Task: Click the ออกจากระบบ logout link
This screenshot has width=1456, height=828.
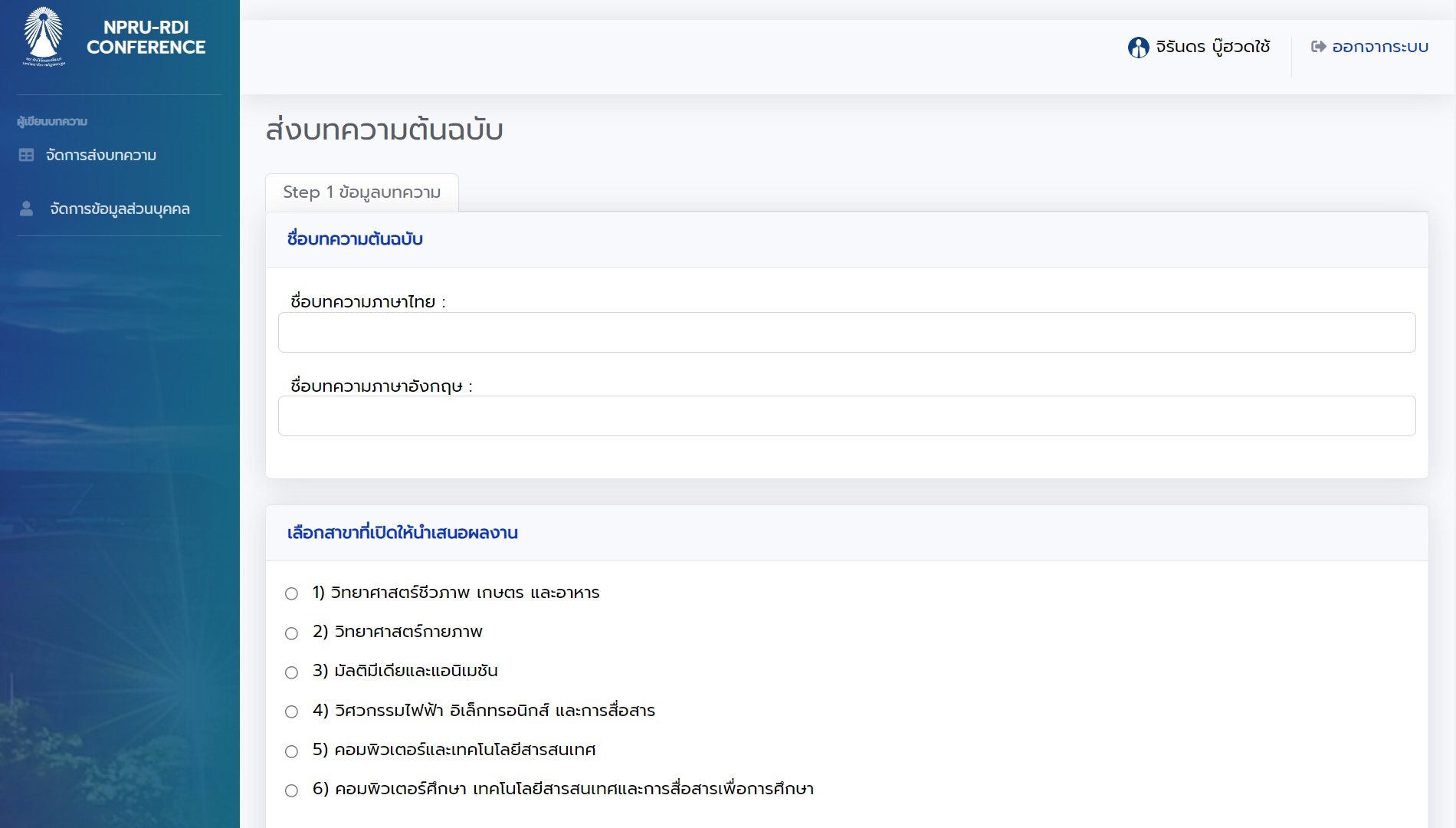Action: tap(1379, 47)
